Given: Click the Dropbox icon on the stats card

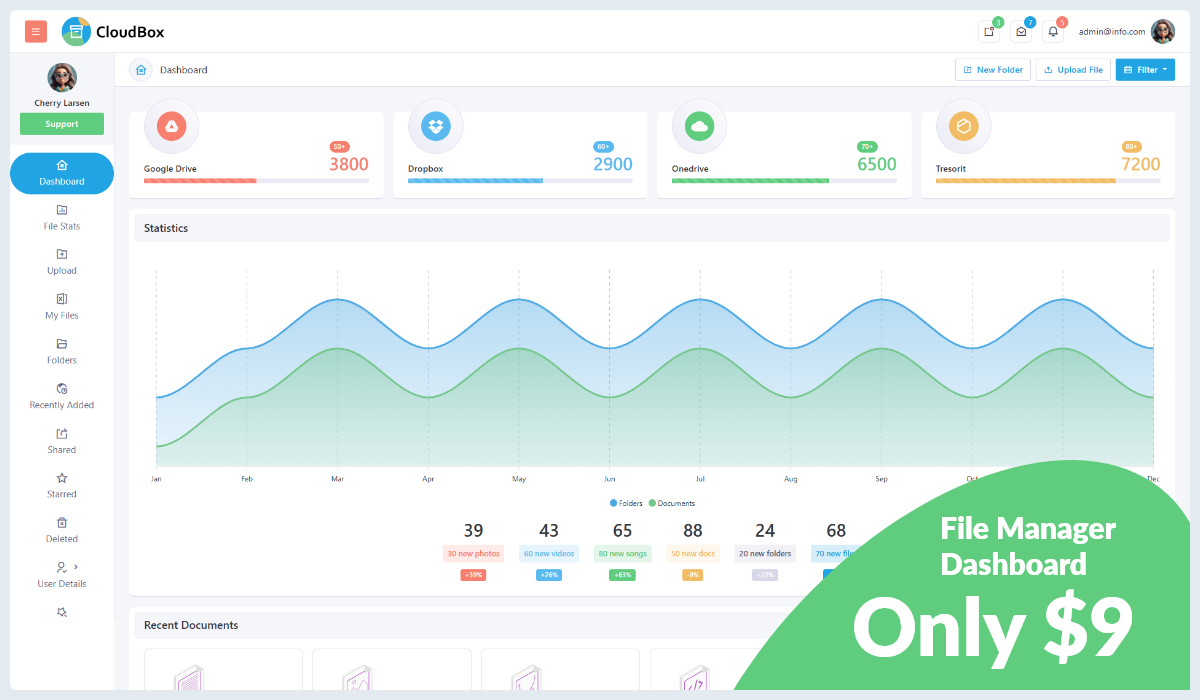Looking at the screenshot, I should click(x=435, y=126).
